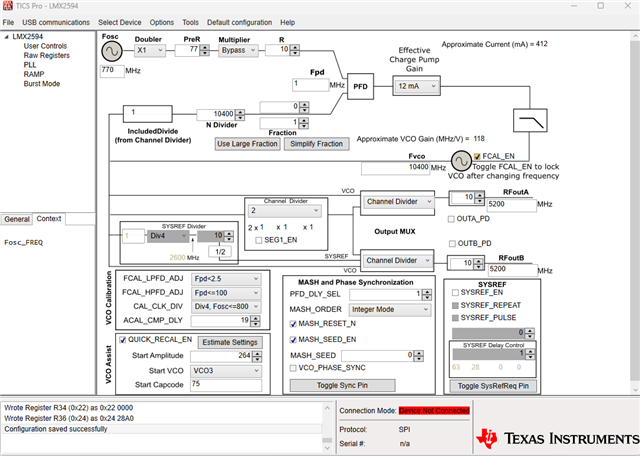Click the log panel vertical scrollbar
Image resolution: width=640 pixels, height=456 pixels.
coord(327,427)
